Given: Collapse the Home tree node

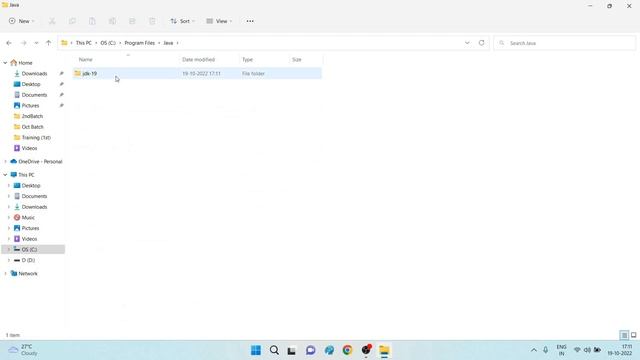Looking at the screenshot, I should coord(5,63).
